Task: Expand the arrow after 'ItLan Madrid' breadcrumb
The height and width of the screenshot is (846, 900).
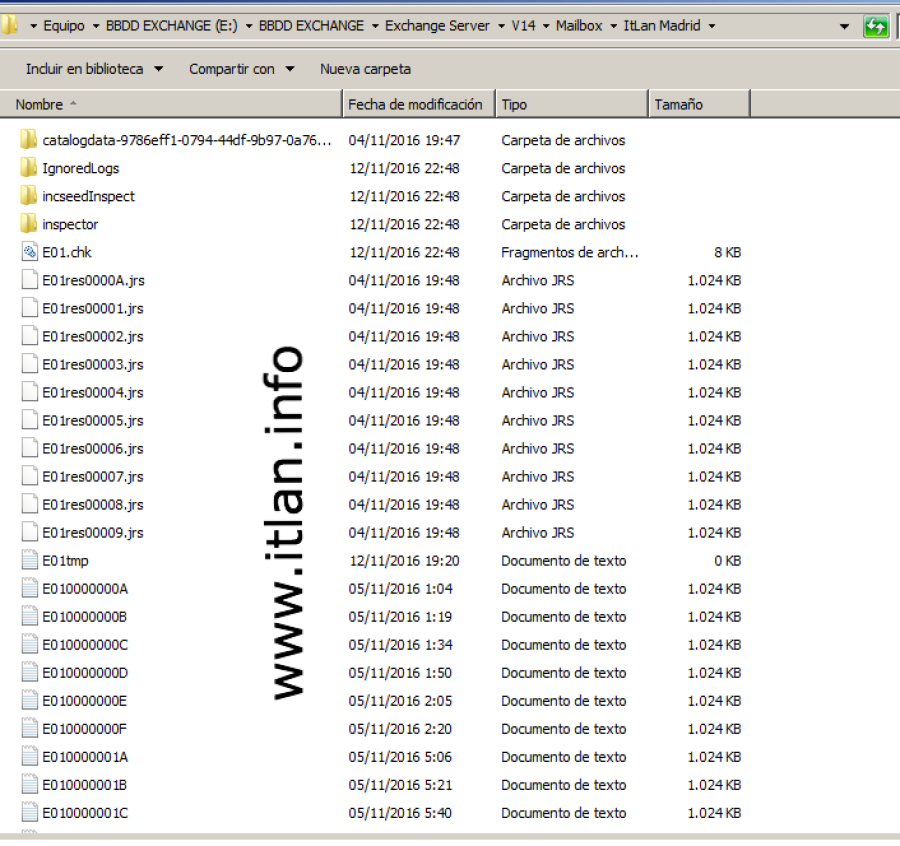Action: [x=712, y=26]
